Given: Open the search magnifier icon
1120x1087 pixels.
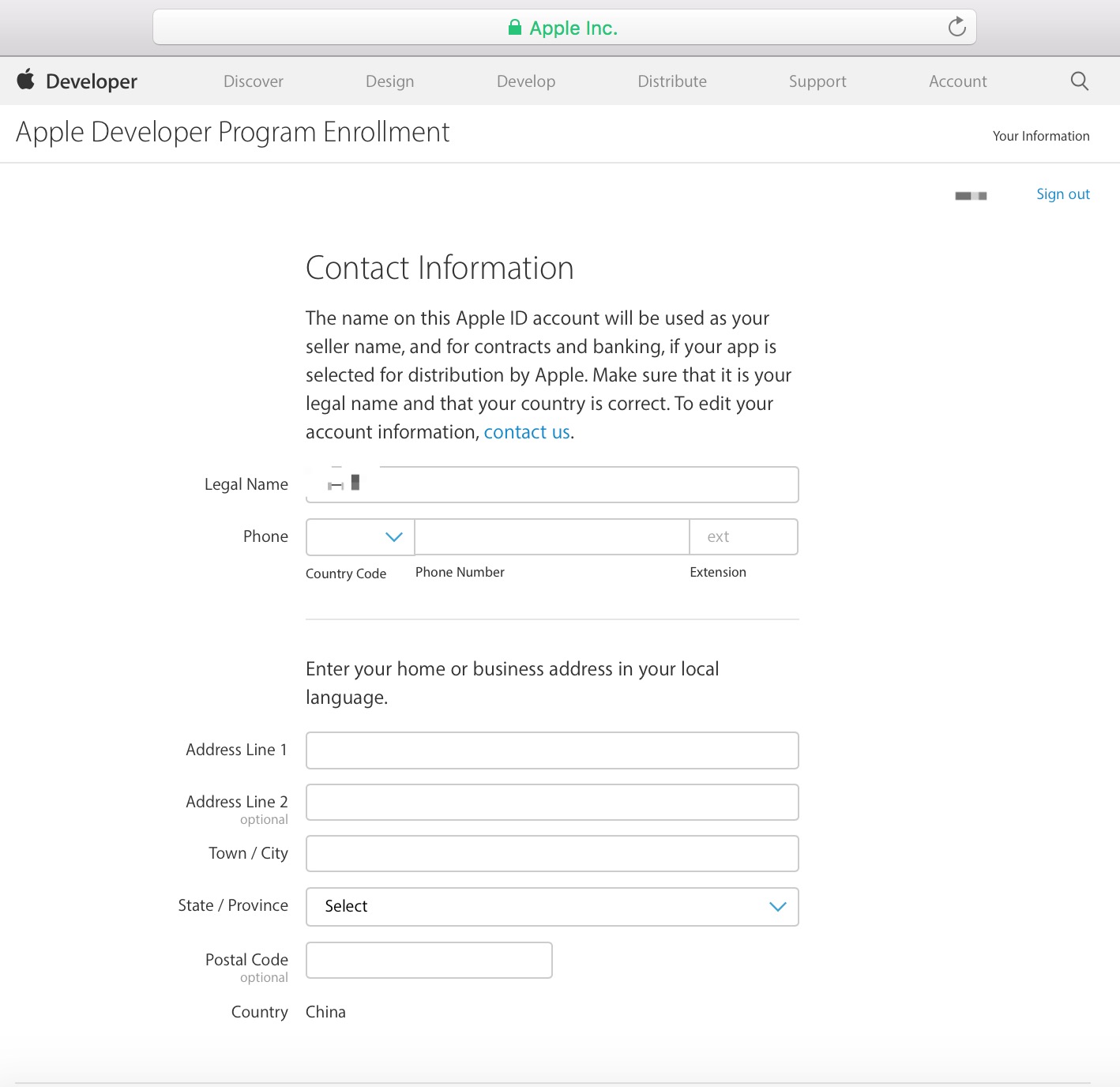Looking at the screenshot, I should (1079, 81).
